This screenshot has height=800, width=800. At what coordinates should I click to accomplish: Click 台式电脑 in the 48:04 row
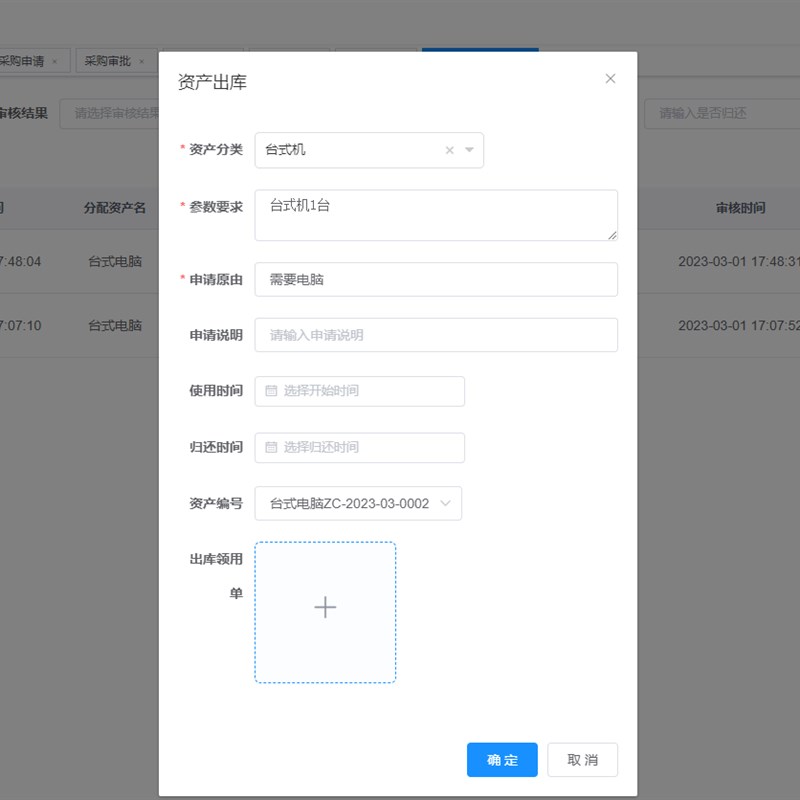click(115, 262)
